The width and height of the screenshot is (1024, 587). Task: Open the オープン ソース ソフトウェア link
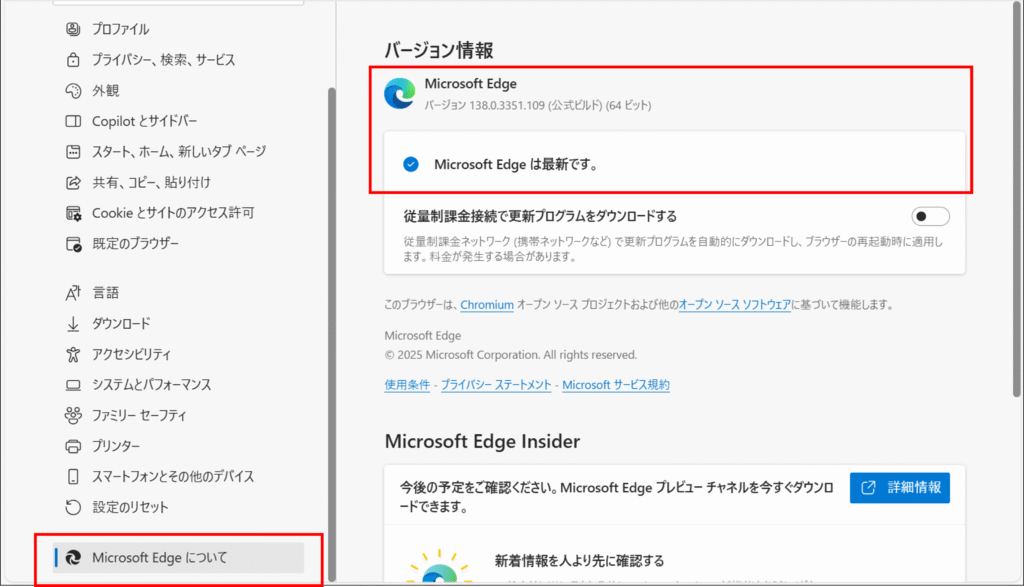(735, 305)
